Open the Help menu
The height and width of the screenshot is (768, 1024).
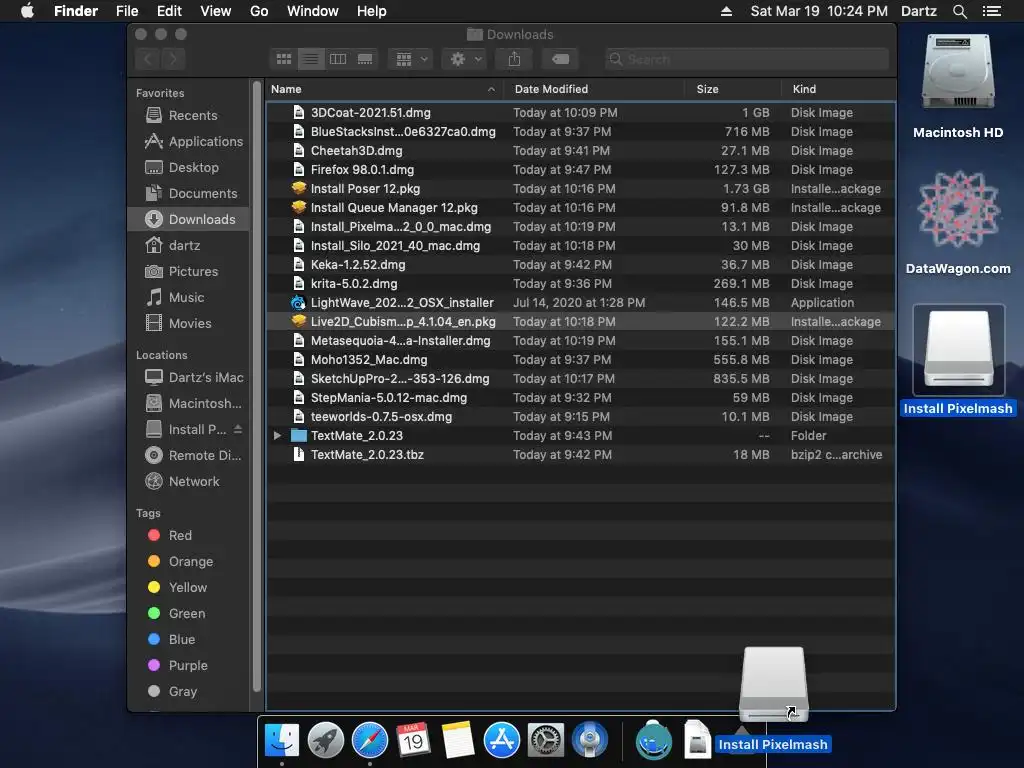tap(372, 11)
